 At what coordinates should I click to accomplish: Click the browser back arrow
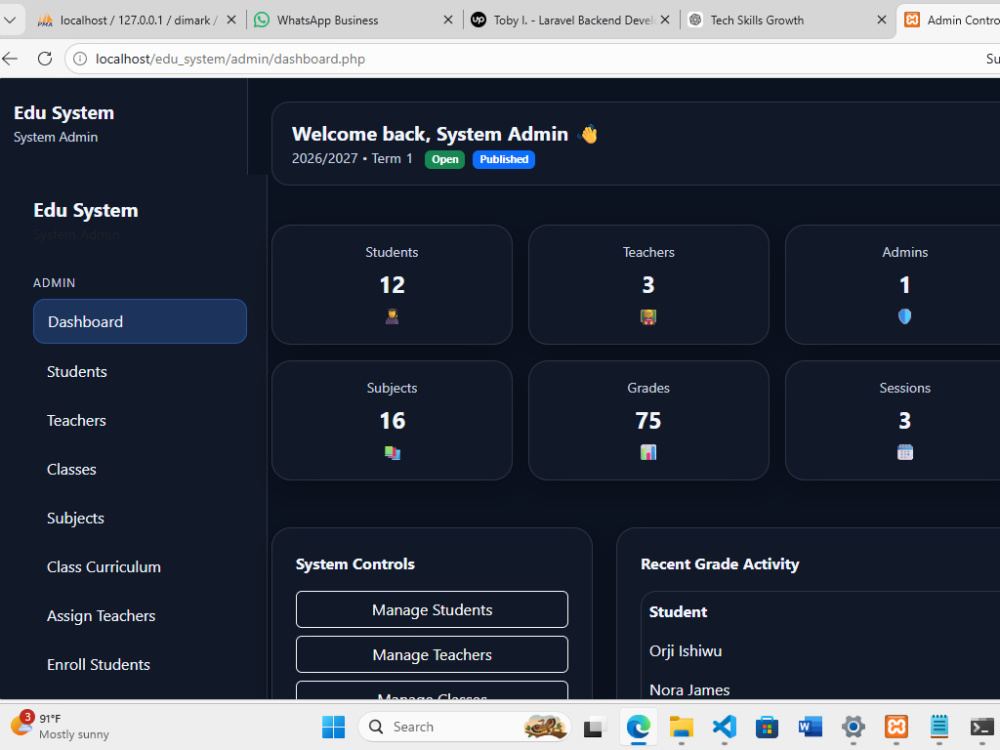click(x=10, y=59)
